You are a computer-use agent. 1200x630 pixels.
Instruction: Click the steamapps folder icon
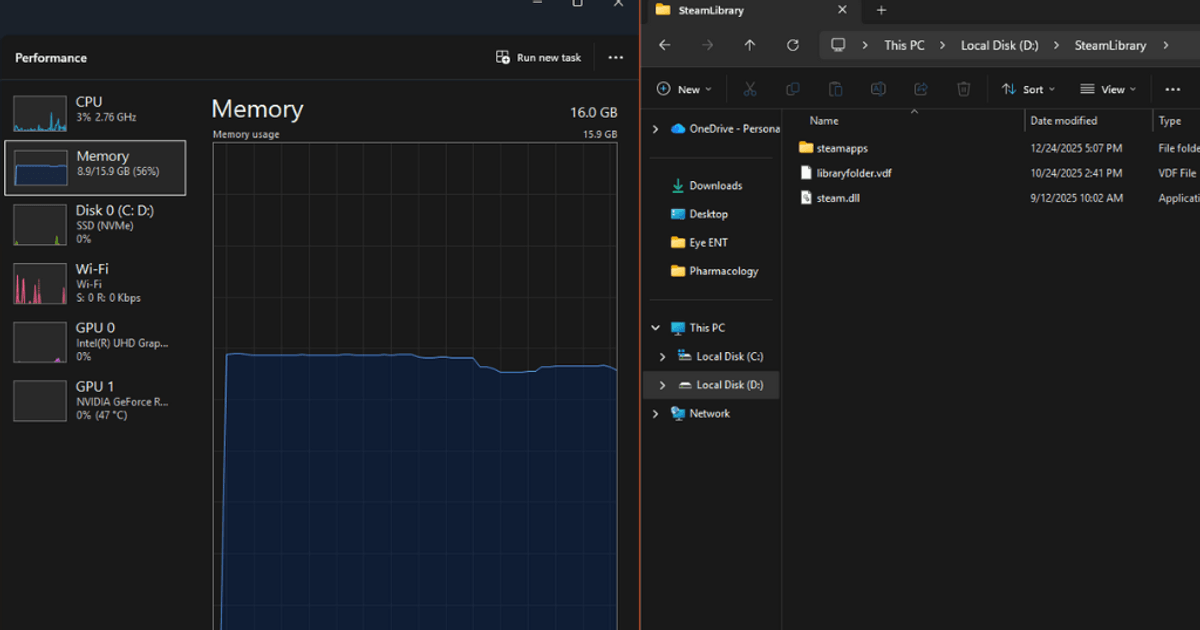(807, 148)
